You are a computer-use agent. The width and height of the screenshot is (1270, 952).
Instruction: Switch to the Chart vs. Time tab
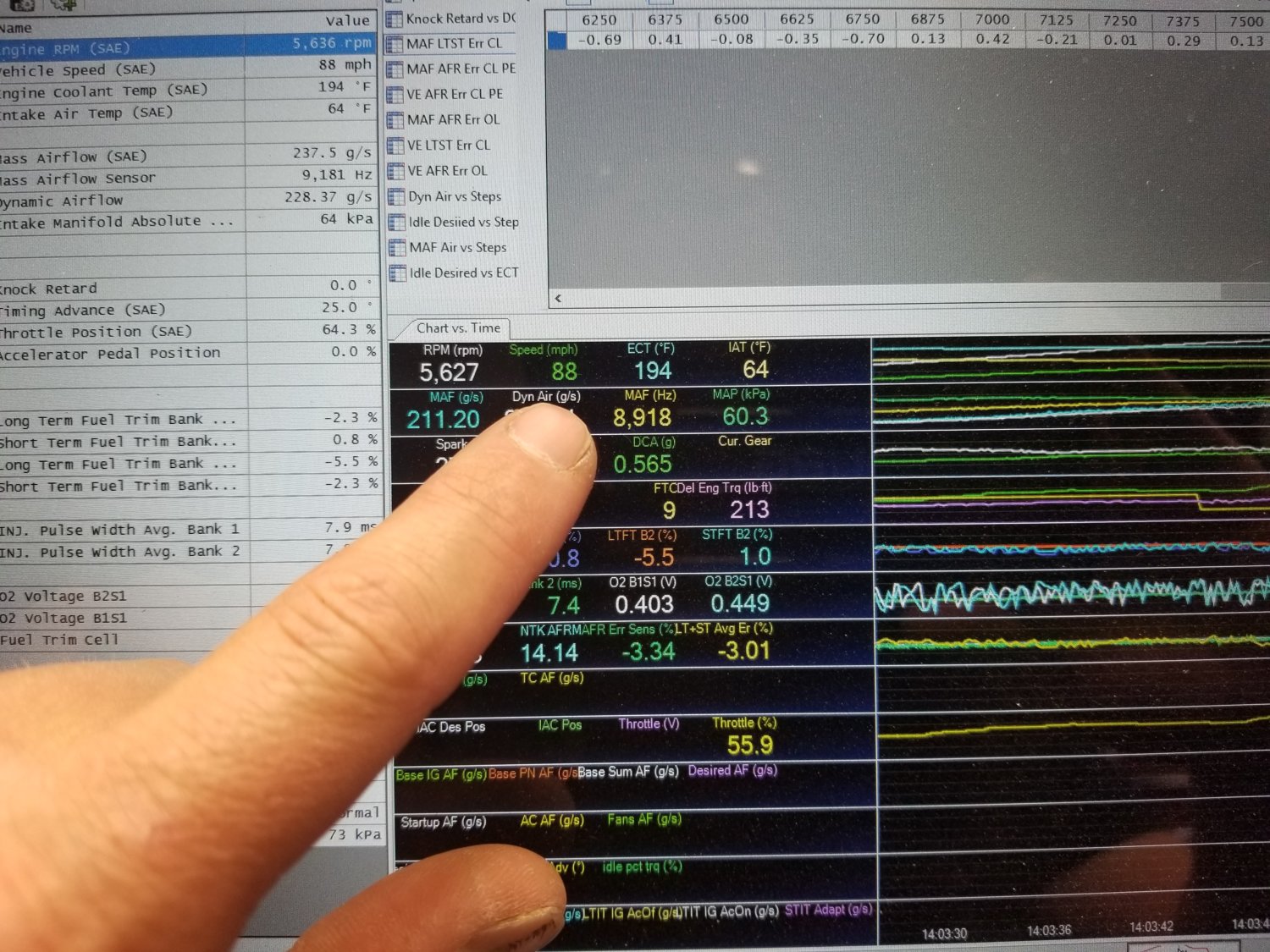pos(458,328)
